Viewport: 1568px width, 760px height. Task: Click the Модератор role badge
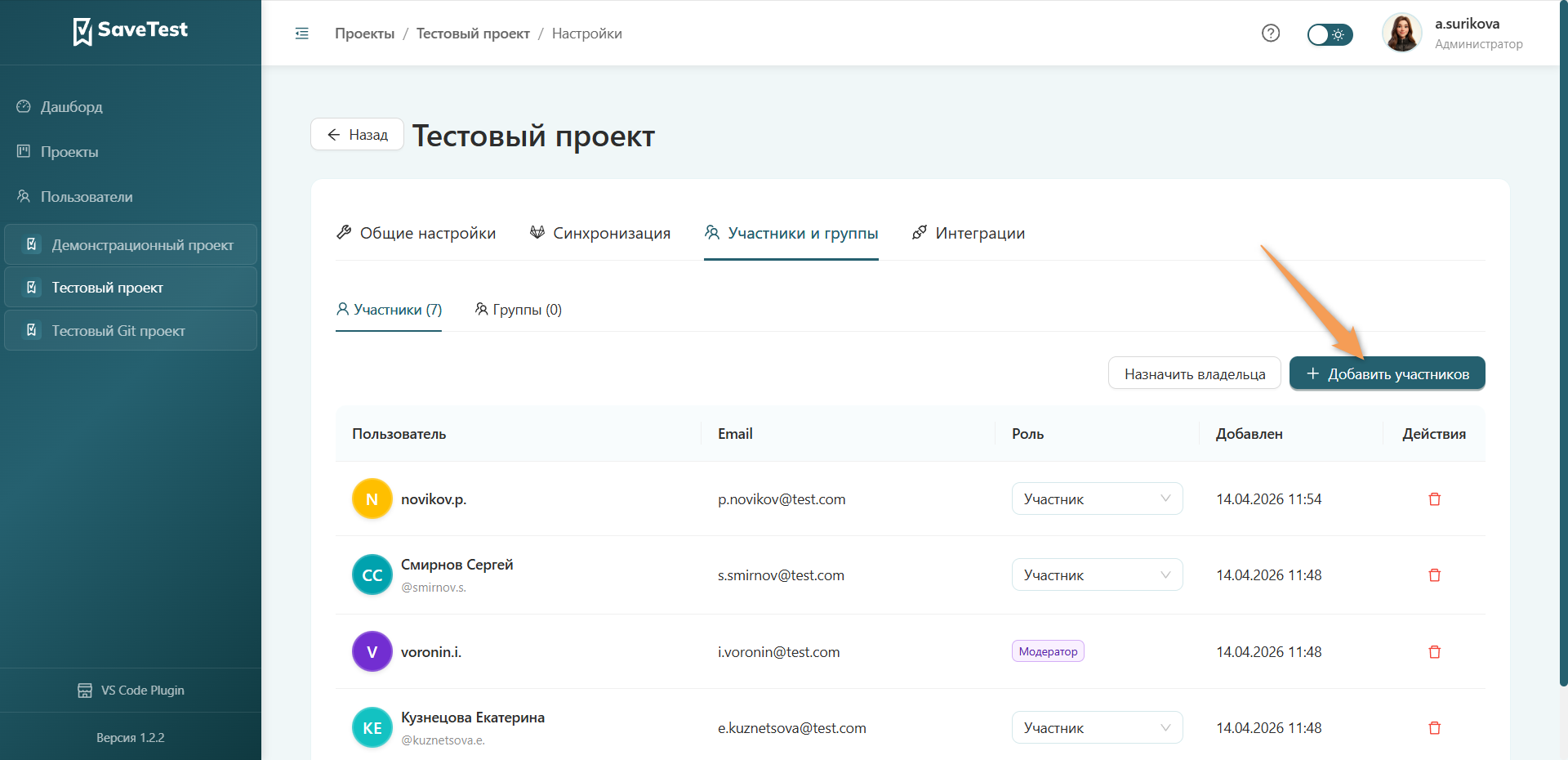click(1048, 651)
